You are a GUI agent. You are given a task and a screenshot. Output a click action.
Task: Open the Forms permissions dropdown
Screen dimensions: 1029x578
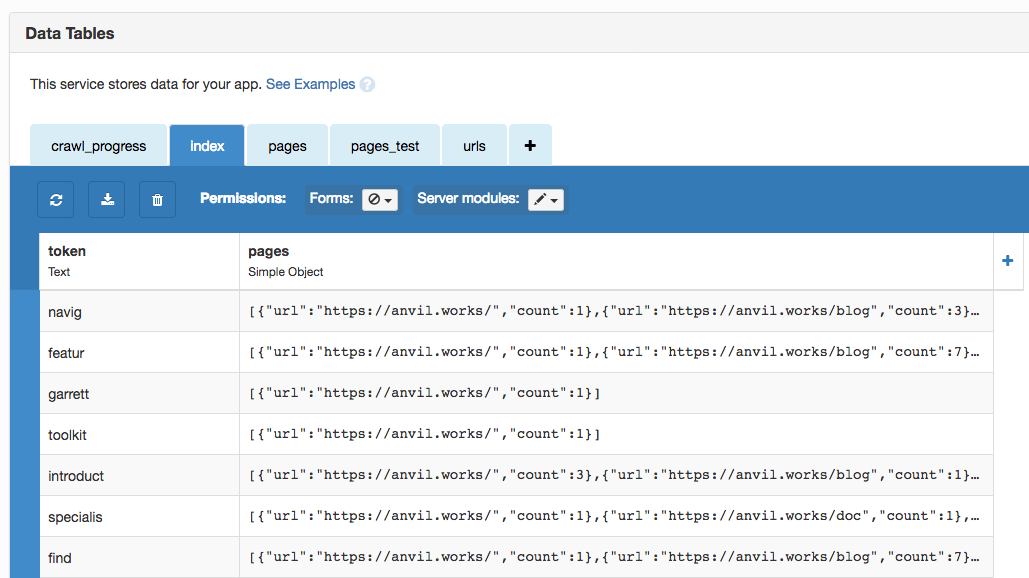coord(380,200)
